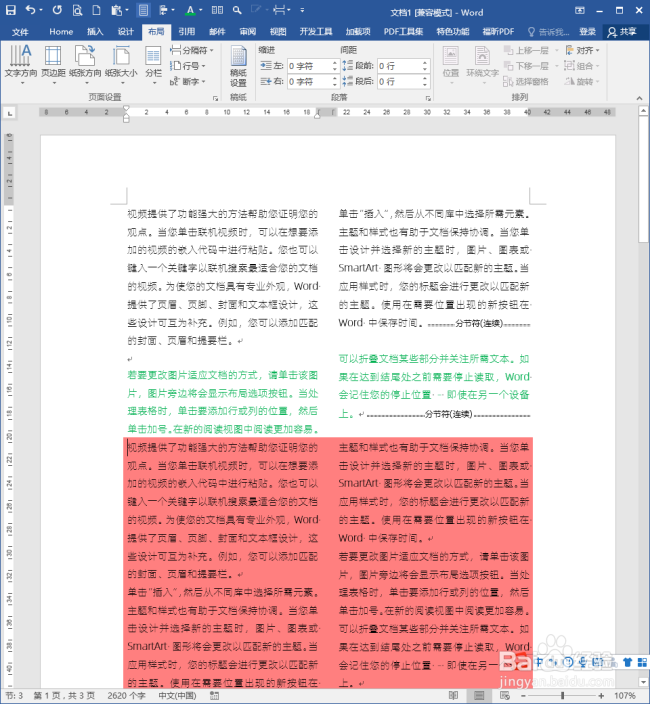Viewport: 650px width, 704px height.
Task: Click the Redo icon in title bar
Action: (x=57, y=9)
